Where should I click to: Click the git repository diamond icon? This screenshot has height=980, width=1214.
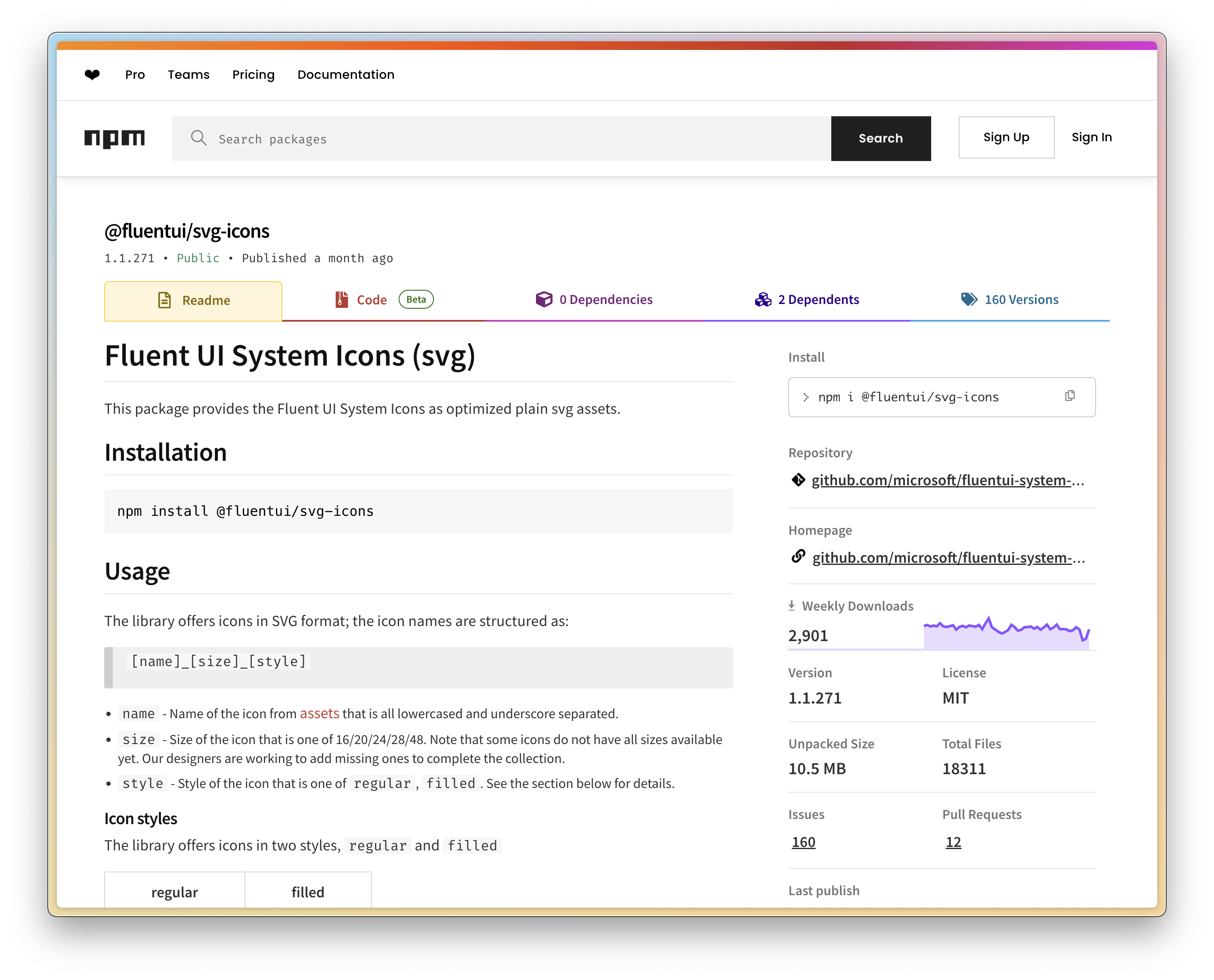point(798,480)
